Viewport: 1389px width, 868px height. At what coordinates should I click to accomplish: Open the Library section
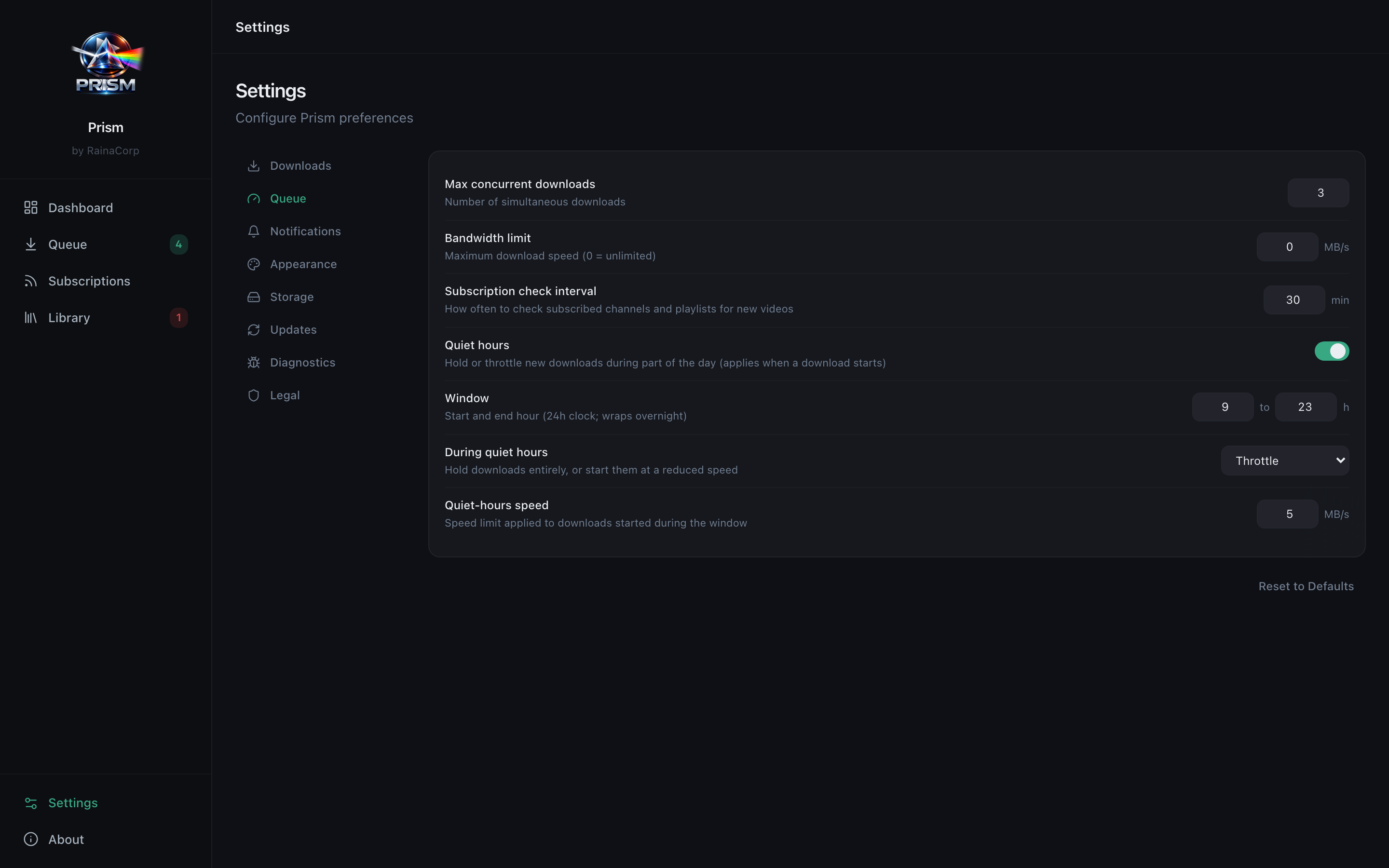pyautogui.click(x=106, y=317)
